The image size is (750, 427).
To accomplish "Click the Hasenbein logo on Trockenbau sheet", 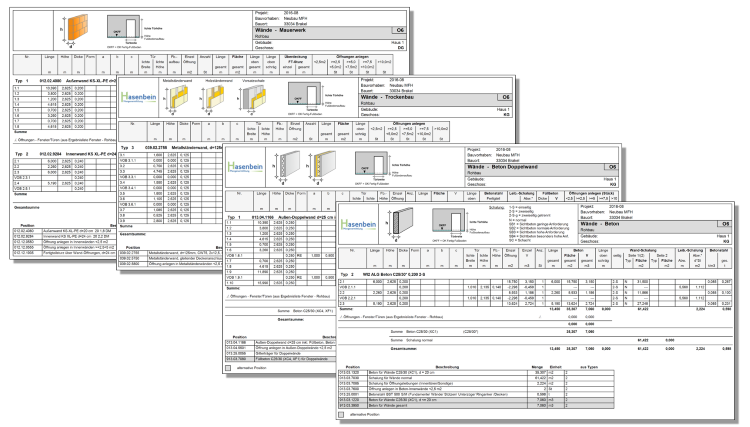I will [139, 97].
